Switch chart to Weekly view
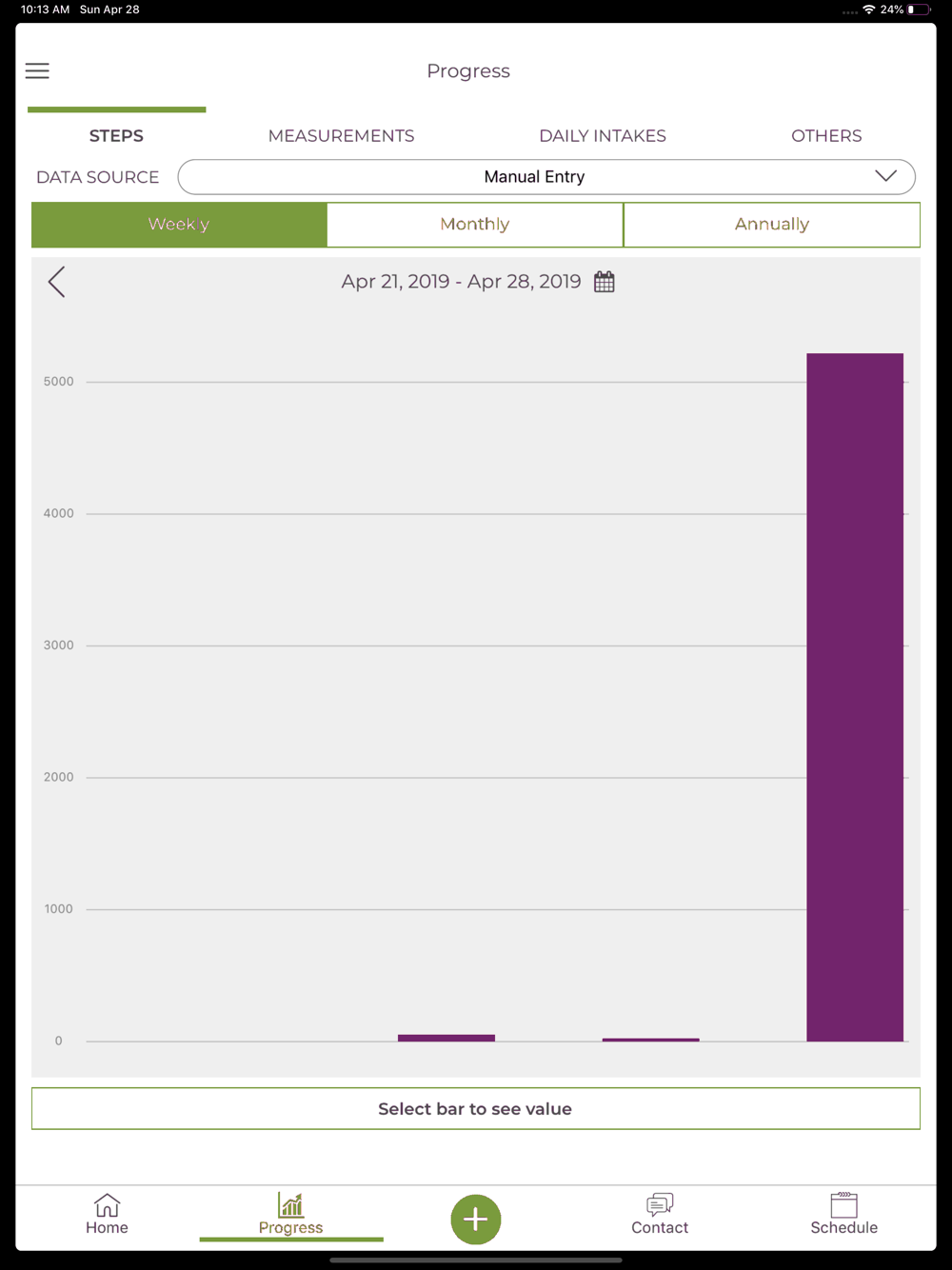This screenshot has width=952, height=1270. (179, 225)
